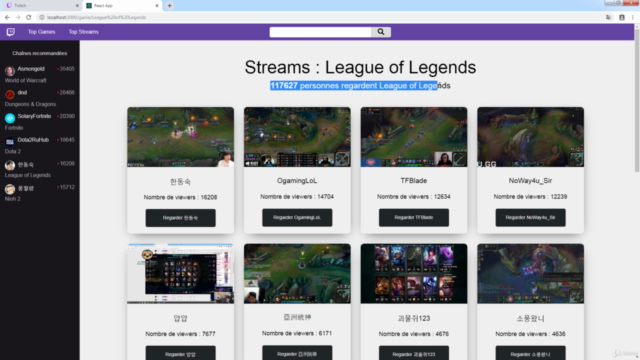This screenshot has height=360, width=640.
Task: Switch to the Twitch browser tab
Action: coord(43,6)
